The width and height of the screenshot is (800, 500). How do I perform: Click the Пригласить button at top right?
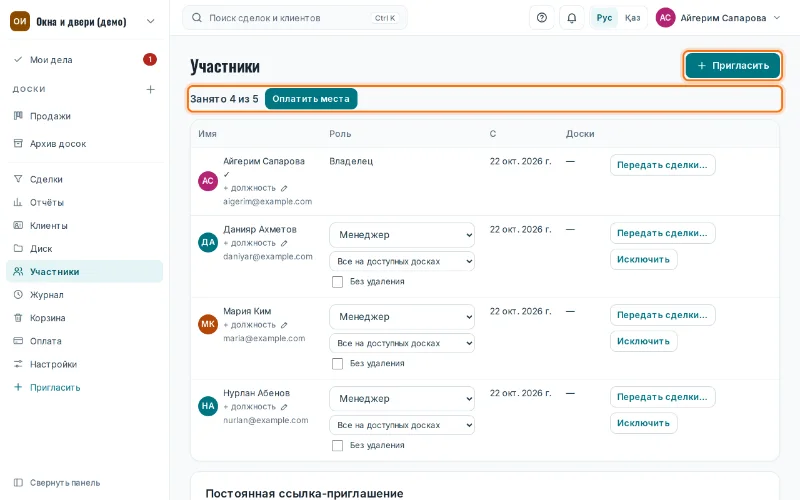tap(733, 65)
